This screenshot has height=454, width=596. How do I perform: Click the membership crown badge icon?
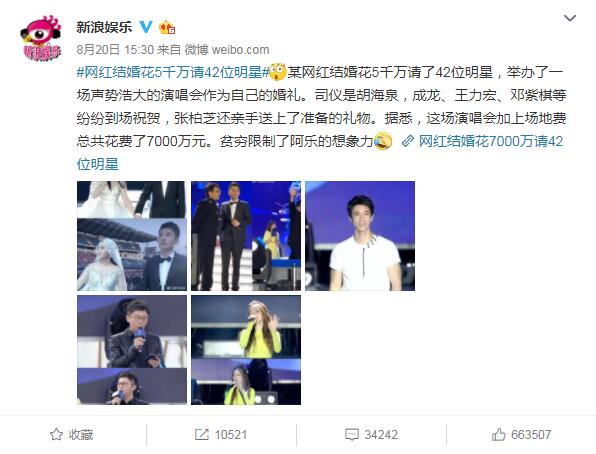point(166,27)
